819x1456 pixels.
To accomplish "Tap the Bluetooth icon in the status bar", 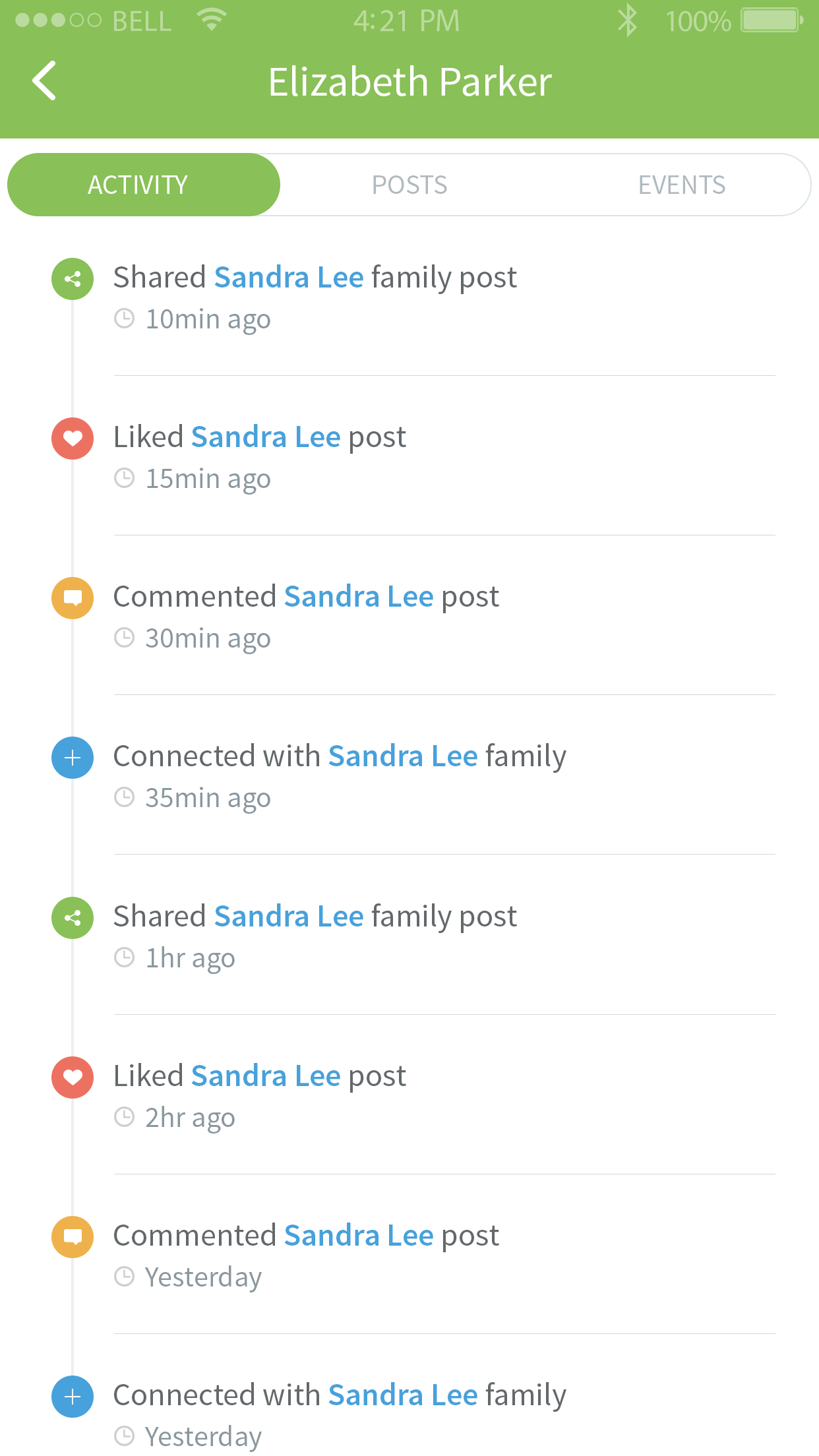I will 627,21.
